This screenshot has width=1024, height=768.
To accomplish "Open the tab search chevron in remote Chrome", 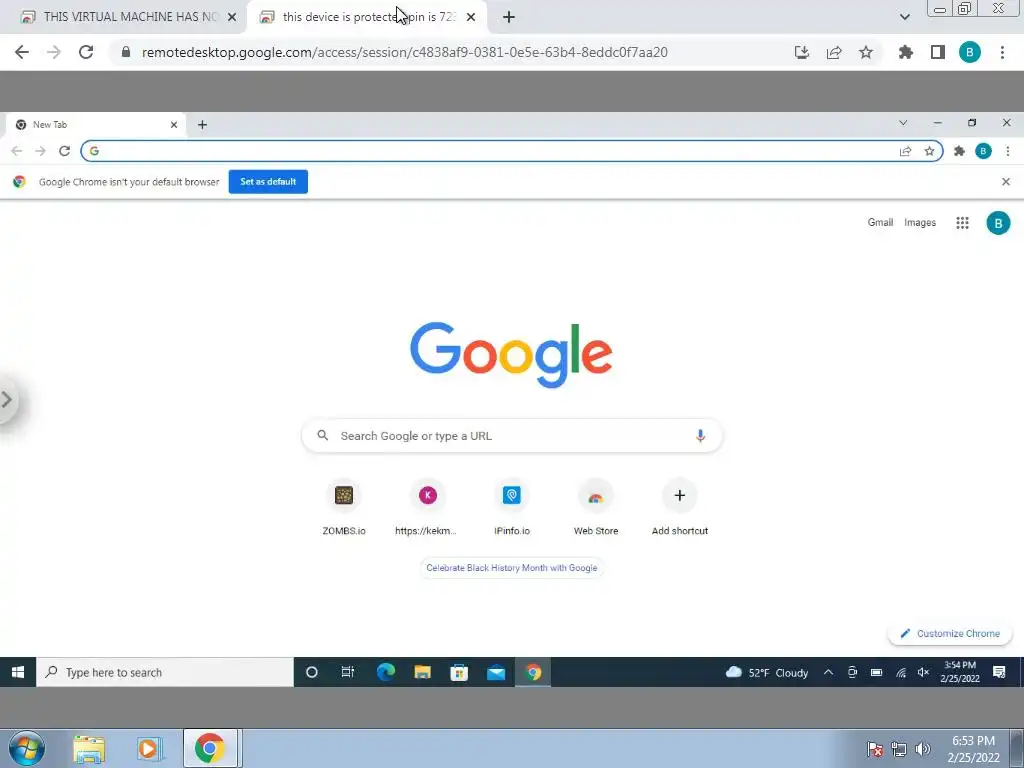I will (903, 123).
